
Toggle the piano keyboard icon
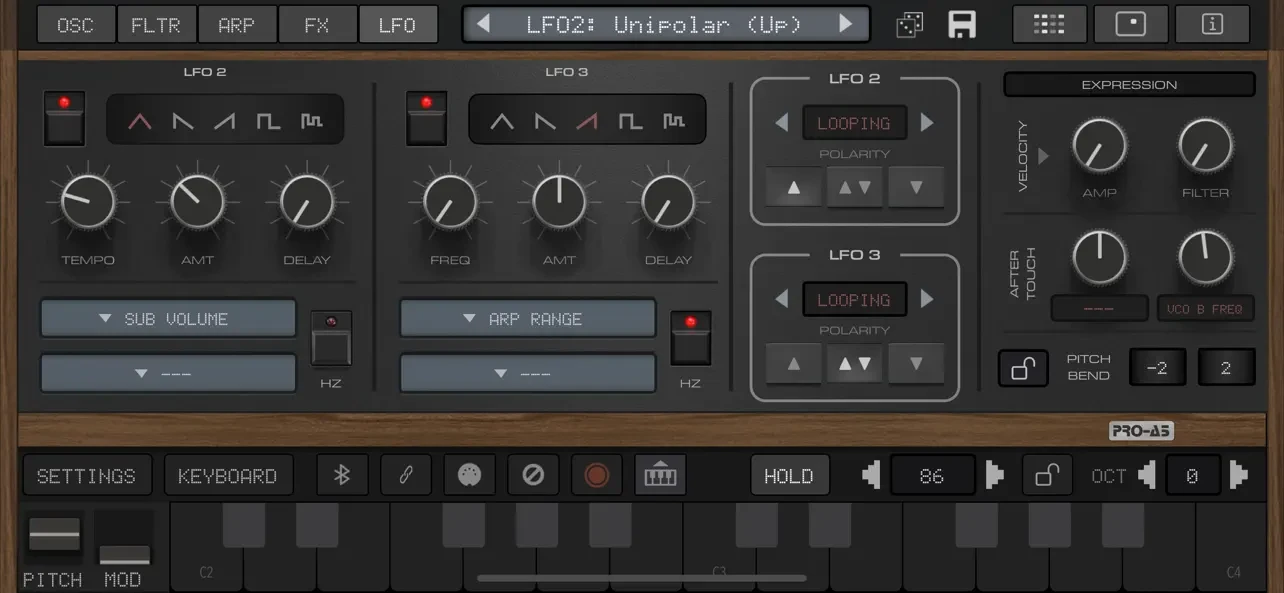pos(660,475)
